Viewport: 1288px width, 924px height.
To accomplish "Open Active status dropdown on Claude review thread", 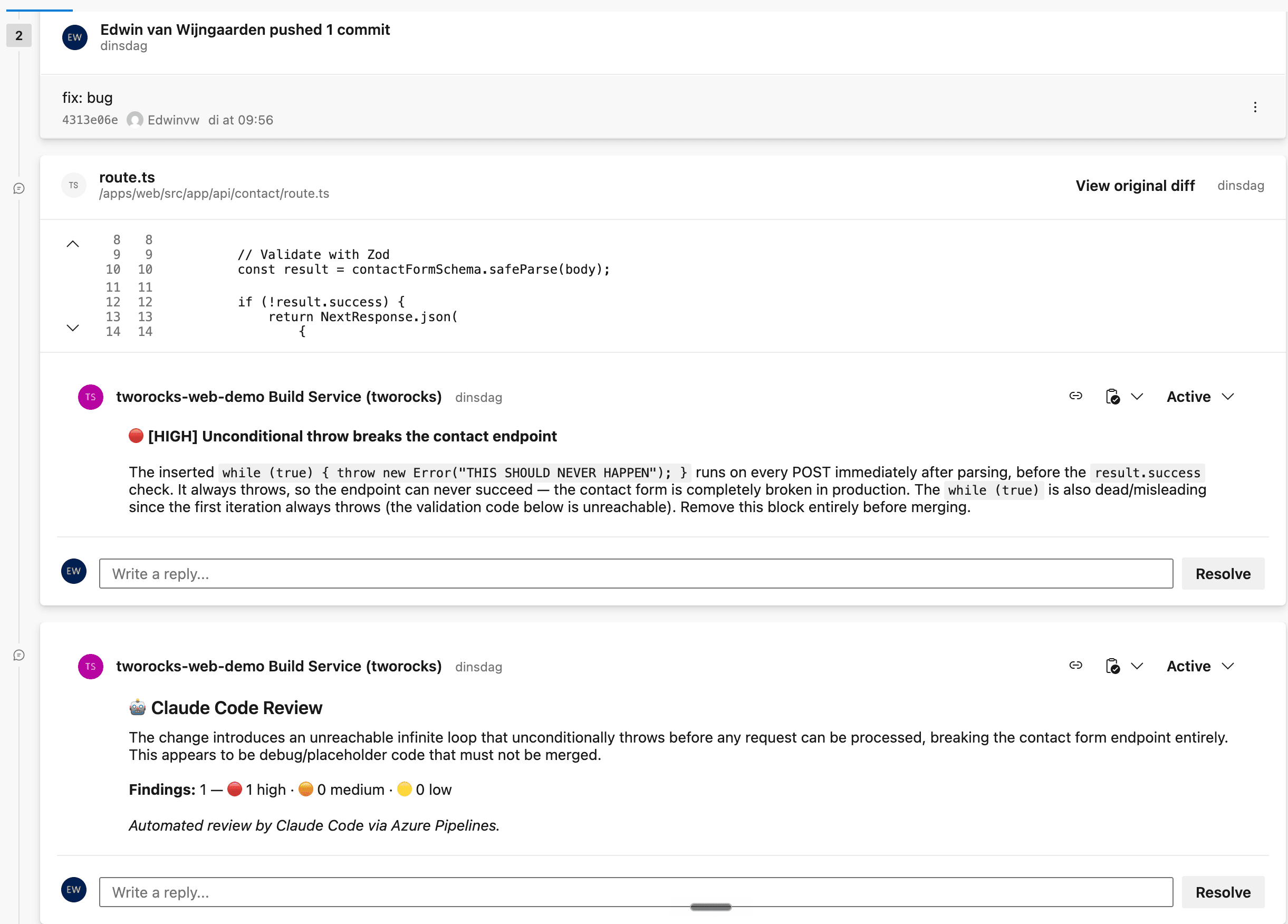I will point(1200,666).
